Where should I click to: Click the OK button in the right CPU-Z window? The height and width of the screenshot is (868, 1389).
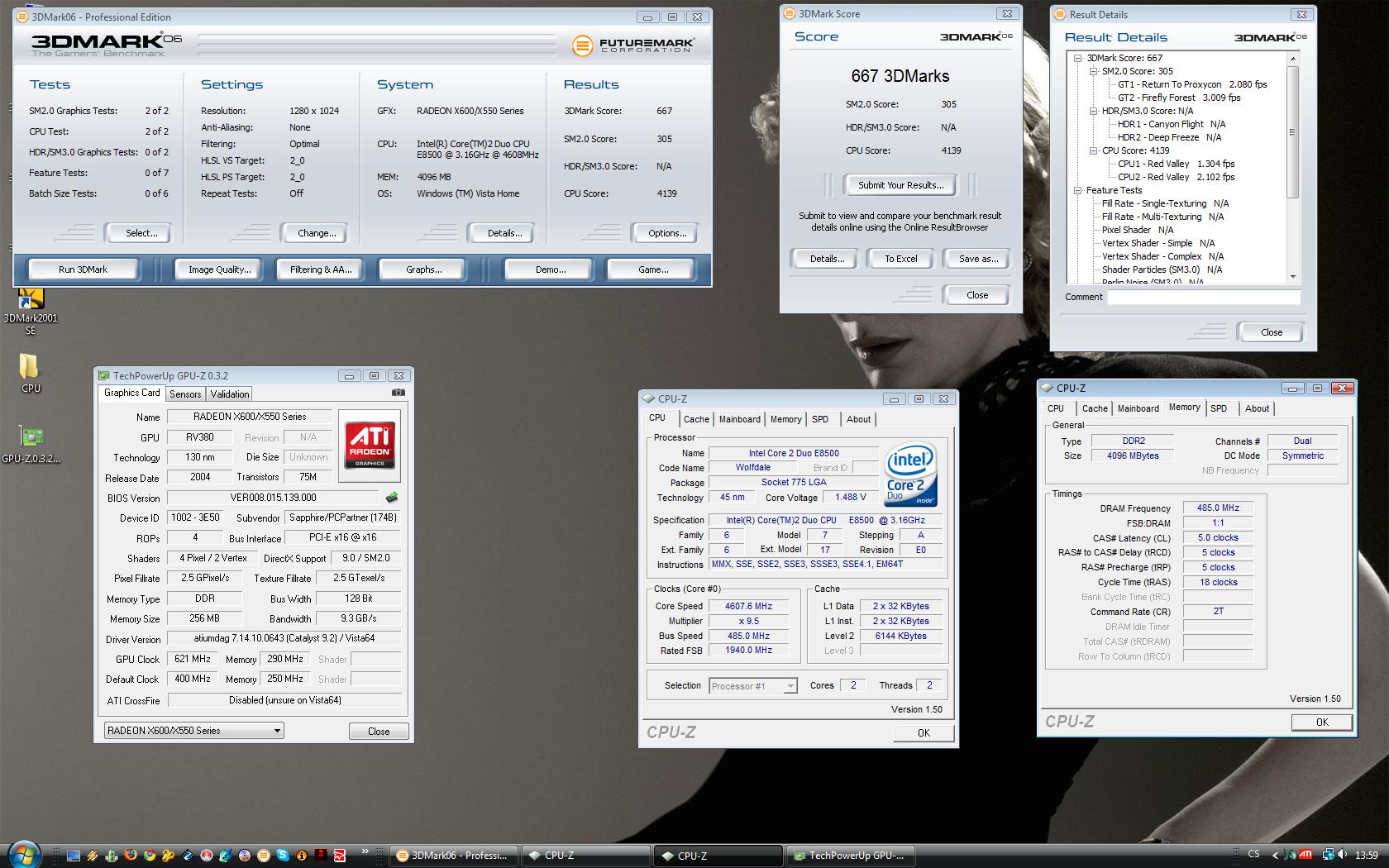(1322, 722)
